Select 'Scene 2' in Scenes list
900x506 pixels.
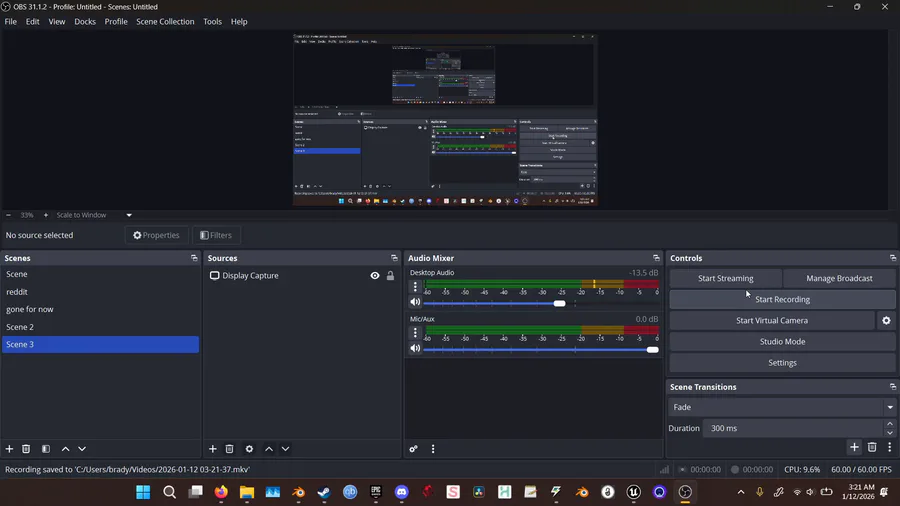click(x=100, y=327)
